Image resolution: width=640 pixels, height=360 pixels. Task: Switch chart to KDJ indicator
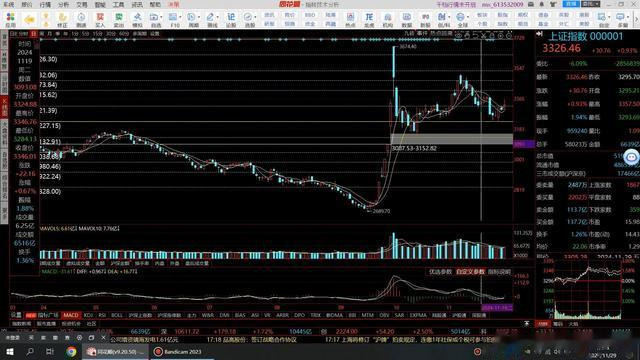click(88, 315)
